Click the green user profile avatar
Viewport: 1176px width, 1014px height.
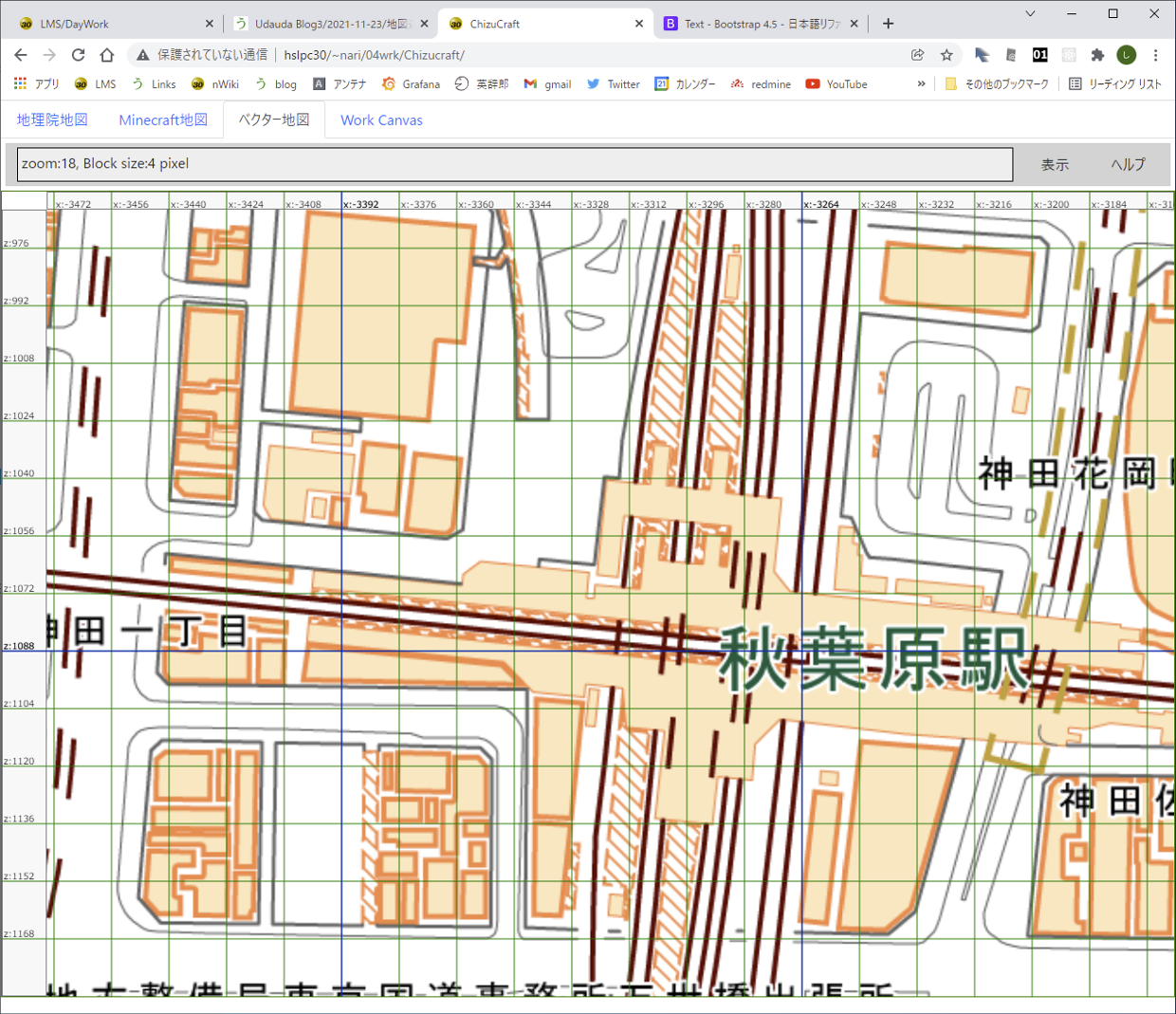[1127, 55]
